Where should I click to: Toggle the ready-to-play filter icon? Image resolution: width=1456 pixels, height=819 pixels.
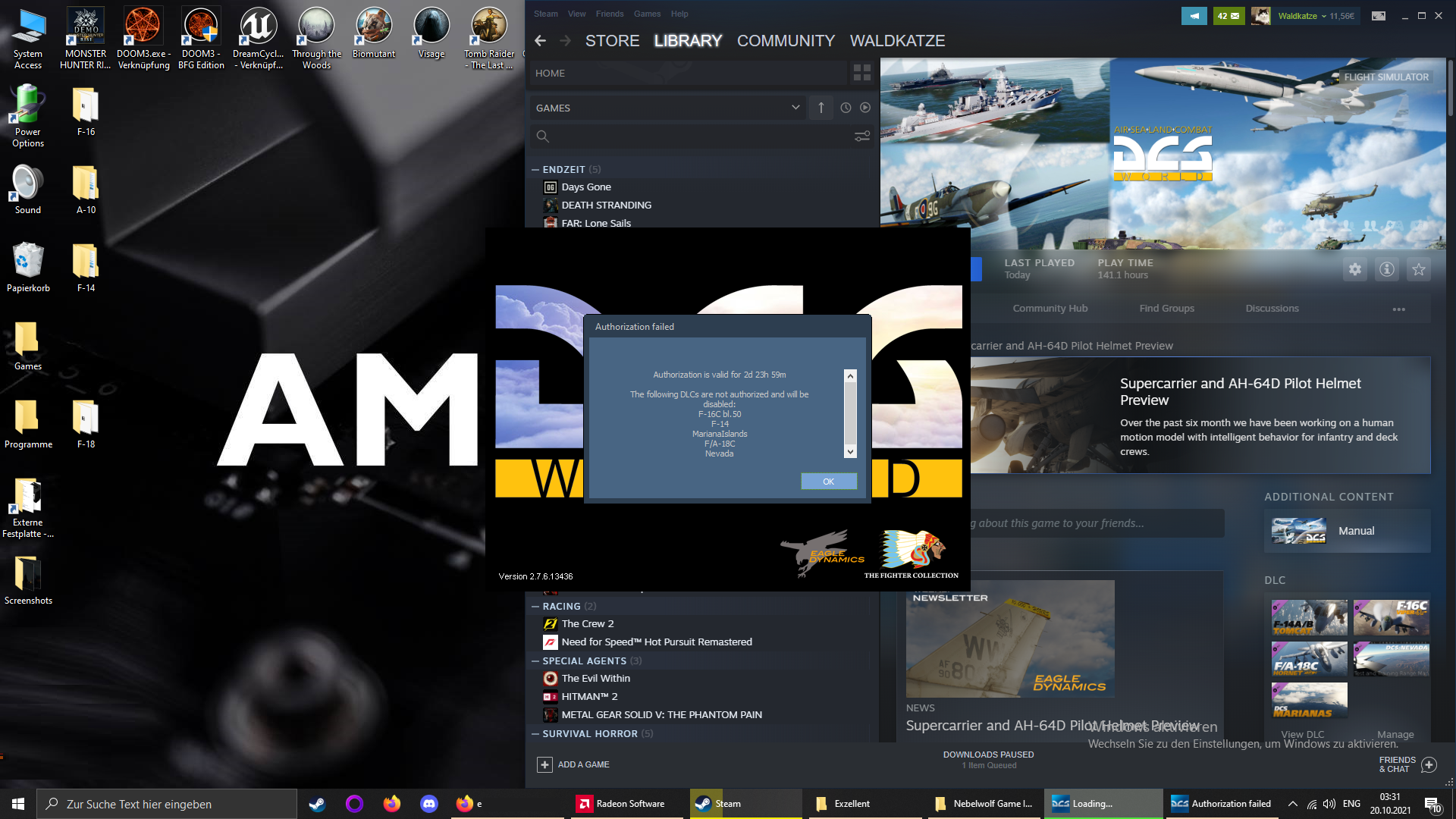pyautogui.click(x=865, y=108)
